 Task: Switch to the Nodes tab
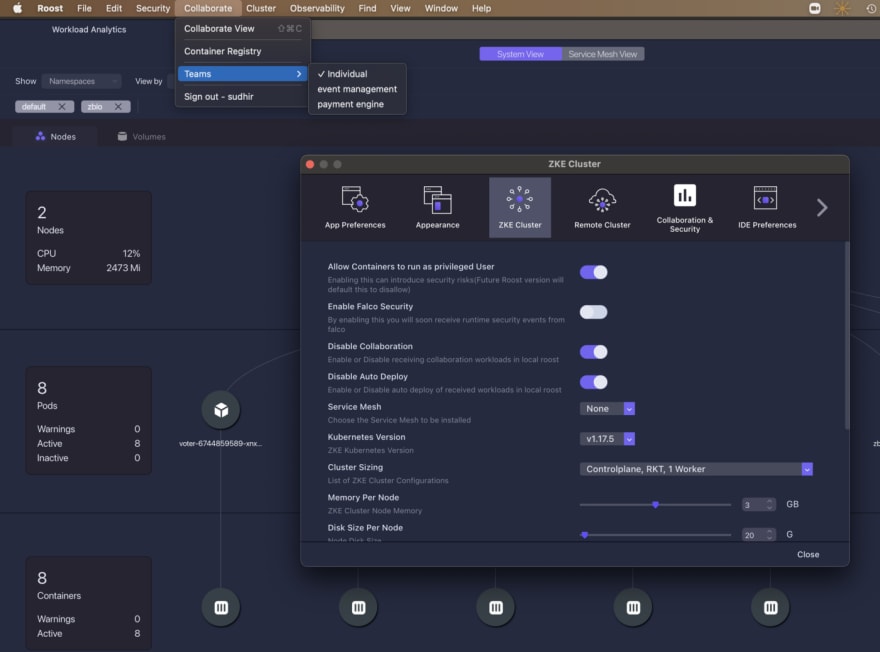point(55,136)
